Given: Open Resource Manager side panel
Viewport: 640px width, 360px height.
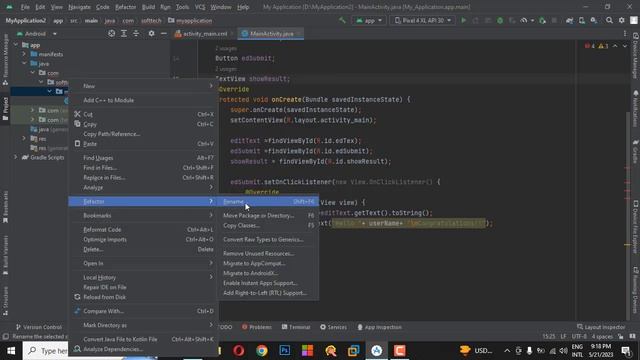Looking at the screenshot, I should pyautogui.click(x=5, y=59).
